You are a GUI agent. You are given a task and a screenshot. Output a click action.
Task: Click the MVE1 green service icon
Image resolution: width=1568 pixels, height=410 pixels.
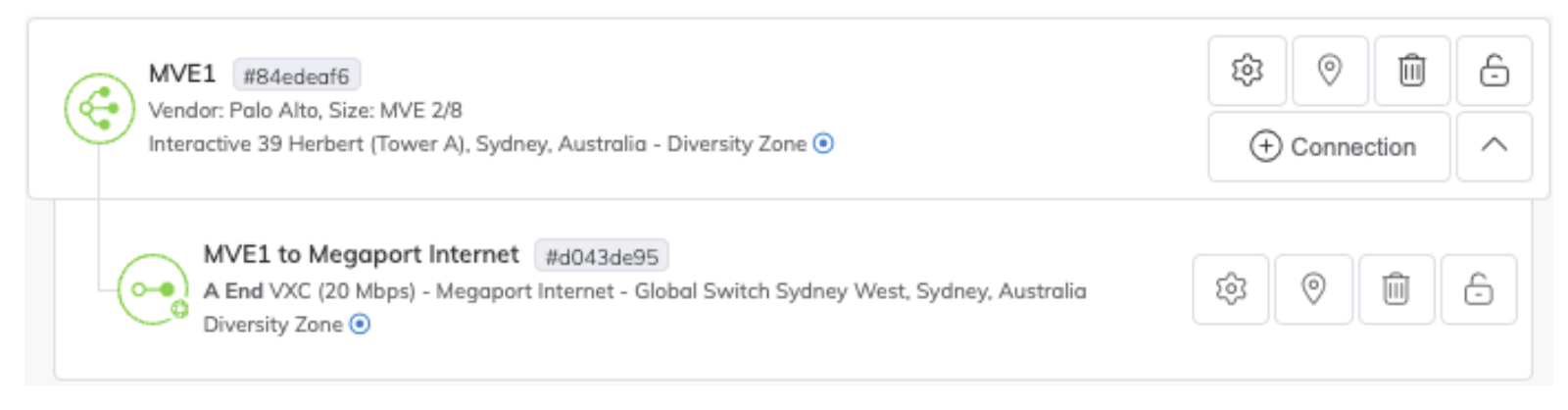pyautogui.click(x=99, y=109)
